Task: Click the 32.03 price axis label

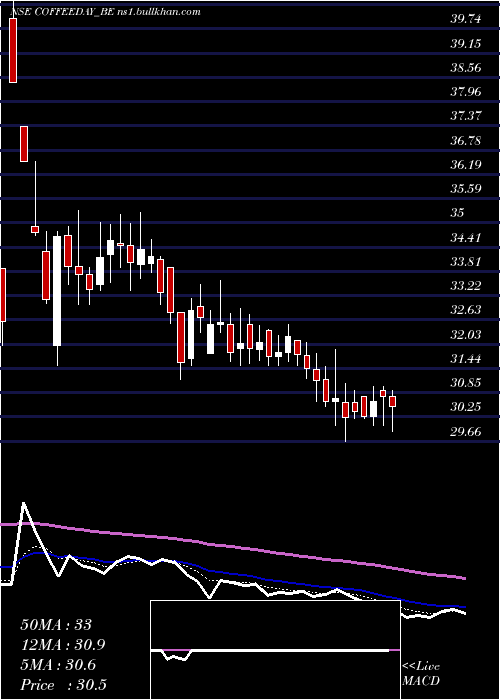Action: (x=466, y=334)
